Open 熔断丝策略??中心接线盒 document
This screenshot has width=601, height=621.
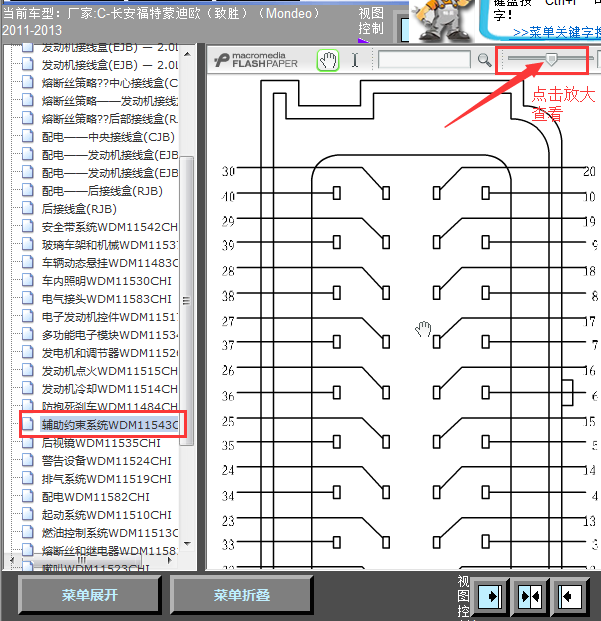coord(110,83)
